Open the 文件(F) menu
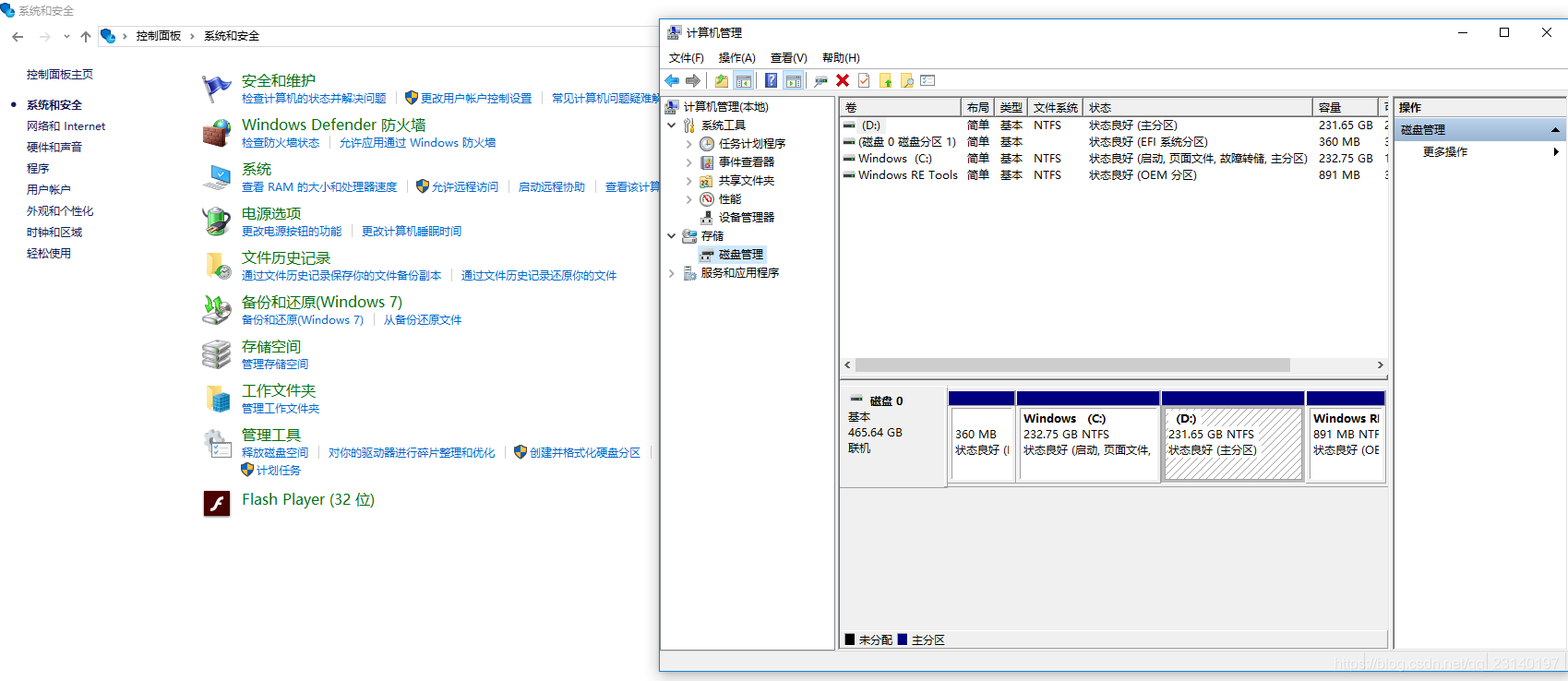This screenshot has height=681, width=1568. coord(686,58)
